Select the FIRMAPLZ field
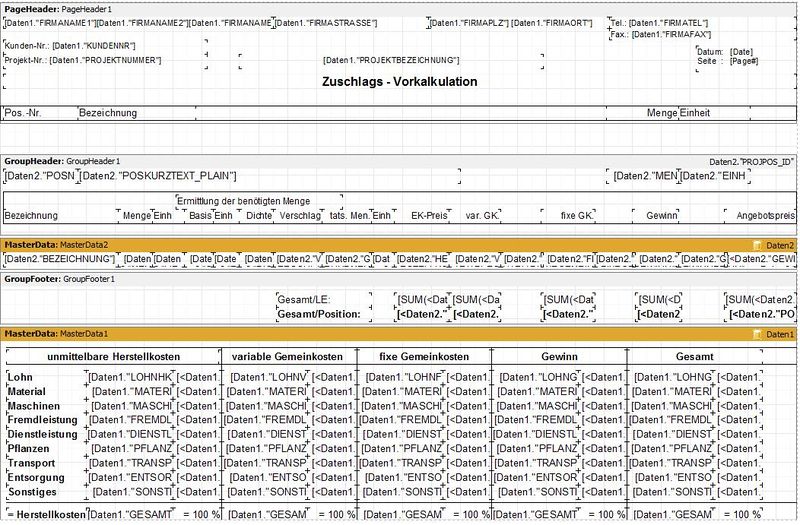Image resolution: width=800 pixels, height=525 pixels. (469, 23)
